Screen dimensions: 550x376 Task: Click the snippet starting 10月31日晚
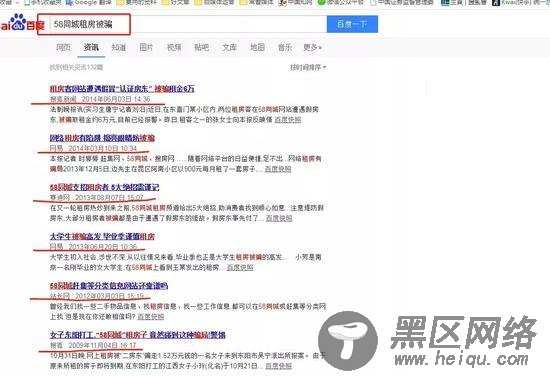coord(187,361)
